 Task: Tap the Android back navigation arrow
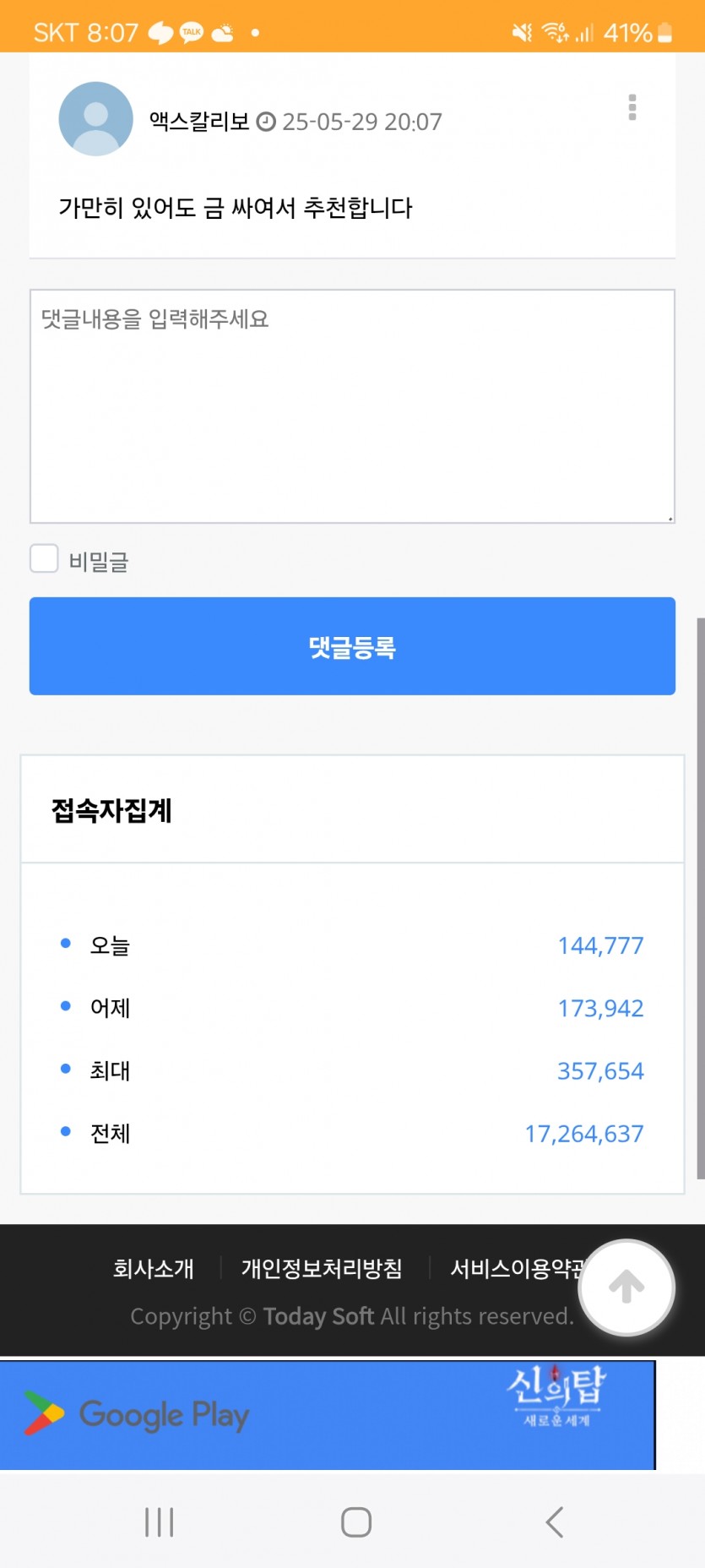[554, 1522]
